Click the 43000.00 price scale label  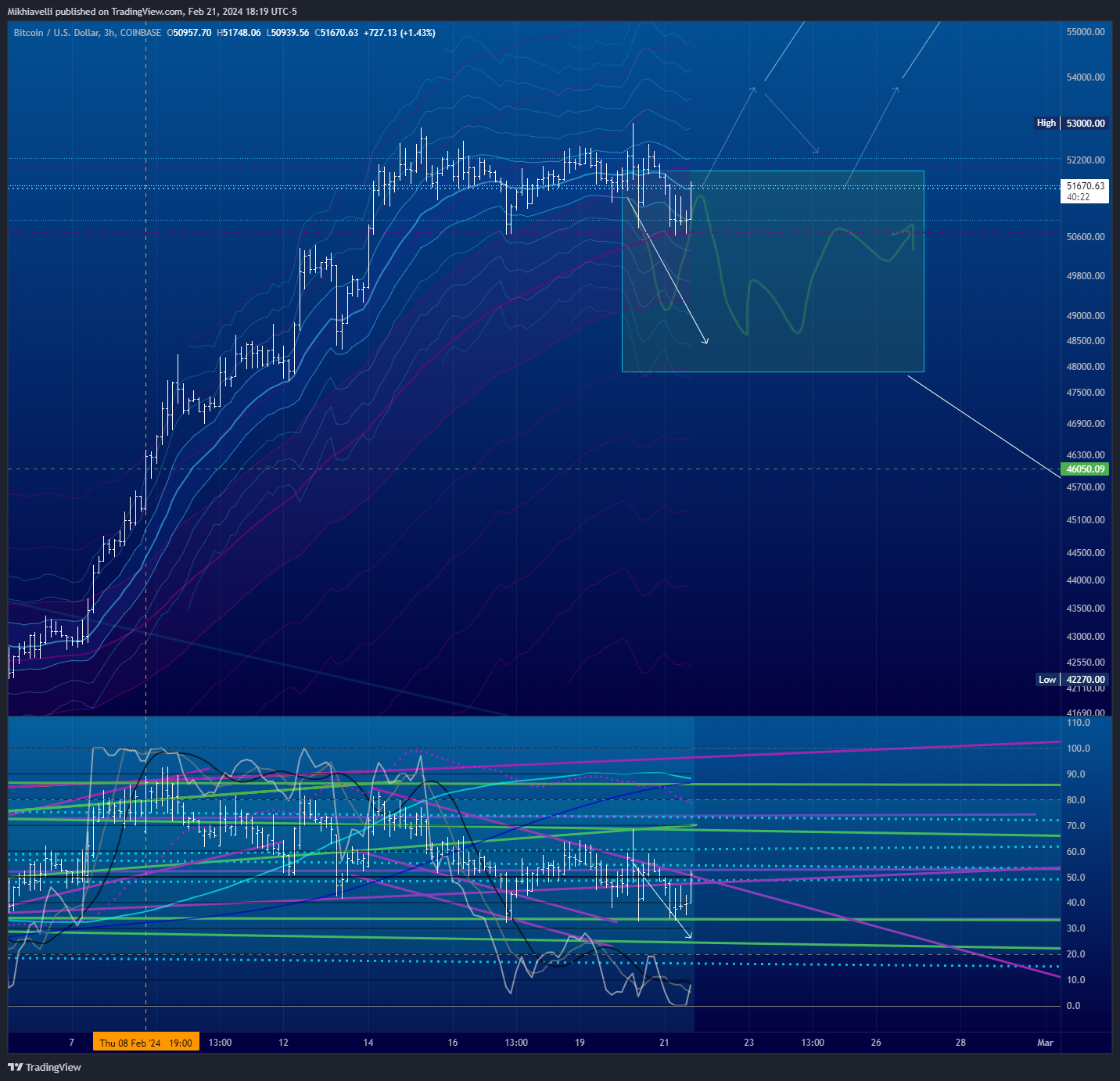[1086, 637]
